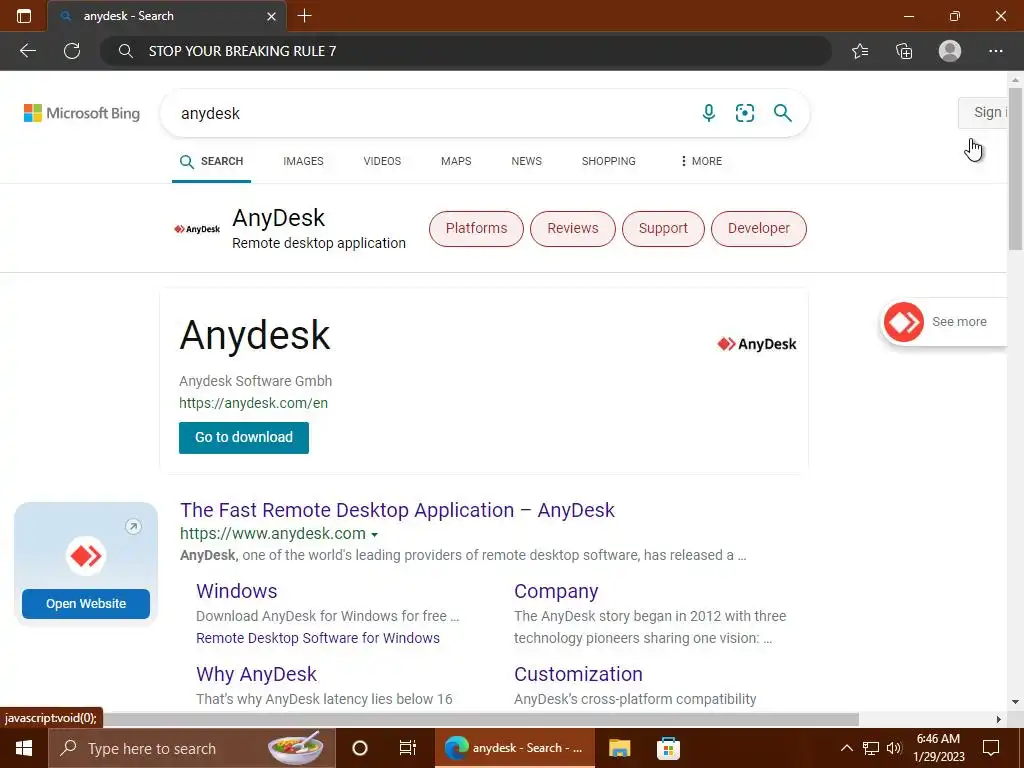Show hidden system tray icons
This screenshot has height=768, width=1024.
point(846,748)
